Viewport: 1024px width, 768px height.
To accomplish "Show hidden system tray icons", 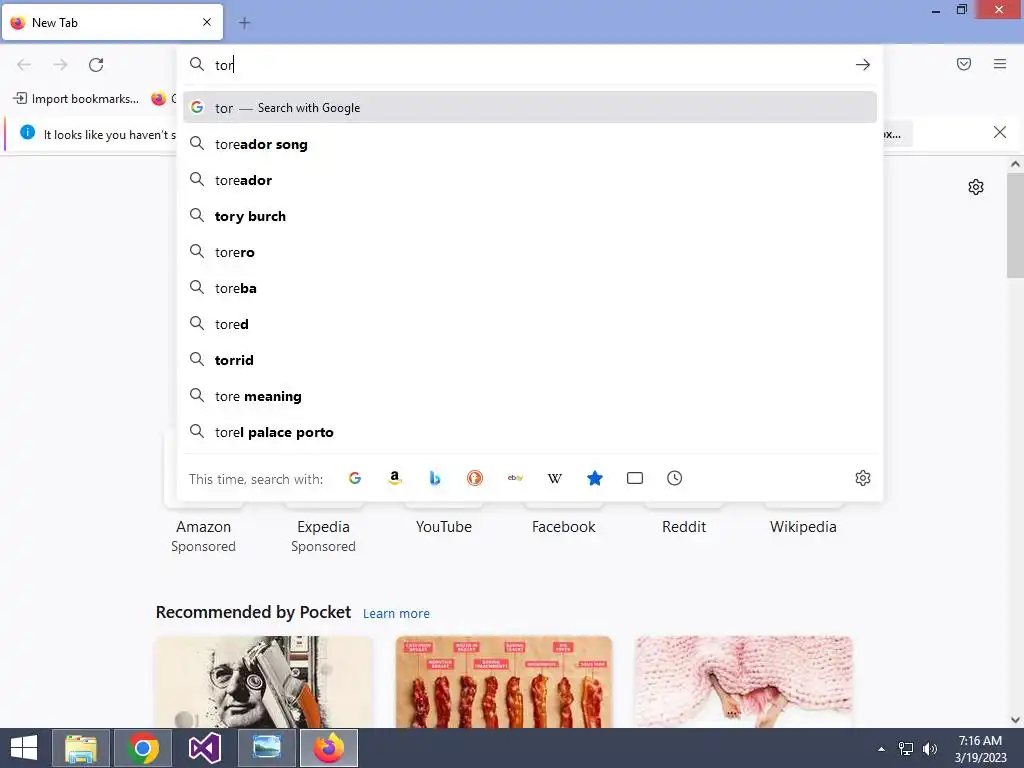I will (881, 749).
